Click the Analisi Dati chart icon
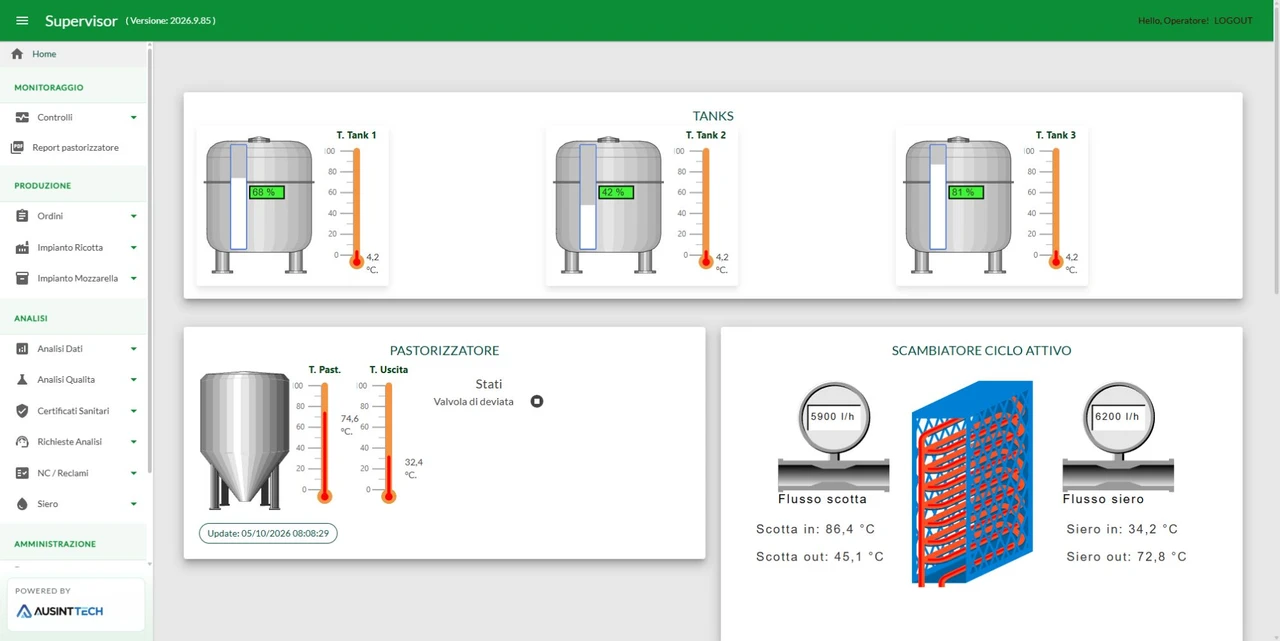 click(x=22, y=349)
